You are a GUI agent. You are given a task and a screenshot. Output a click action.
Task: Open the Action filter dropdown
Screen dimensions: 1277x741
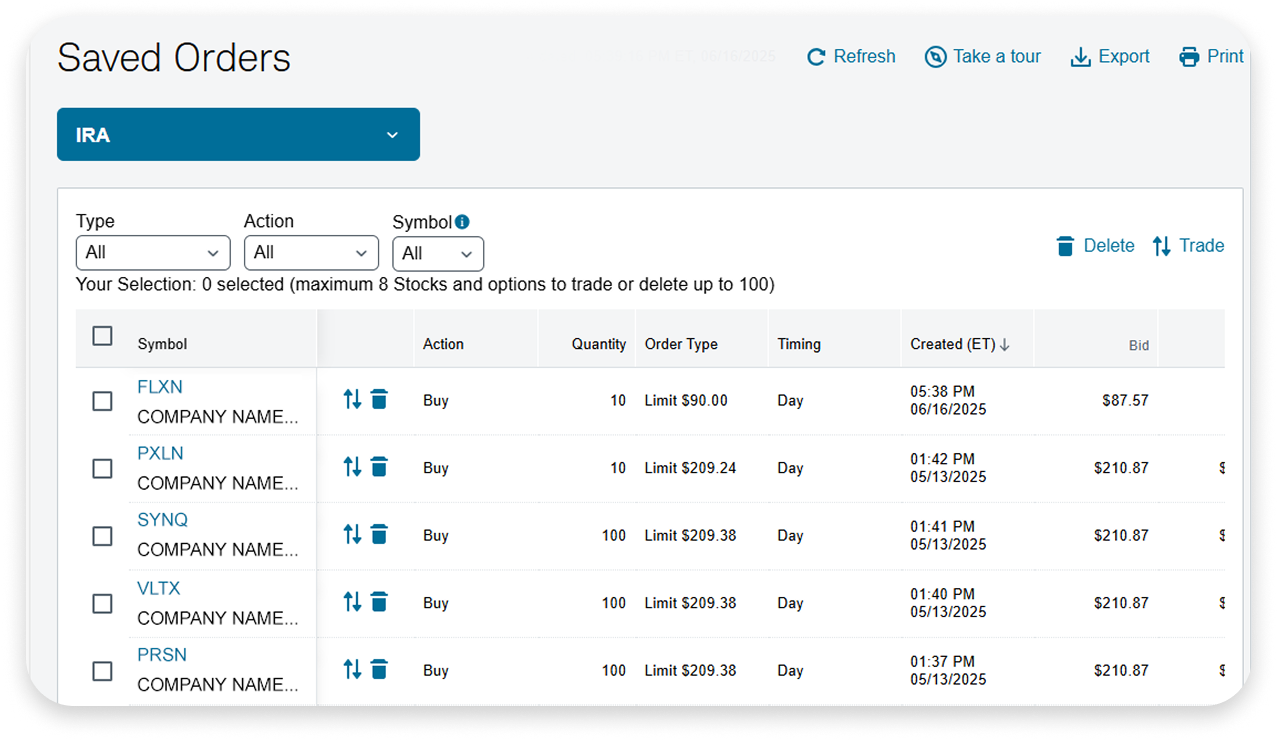[311, 253]
